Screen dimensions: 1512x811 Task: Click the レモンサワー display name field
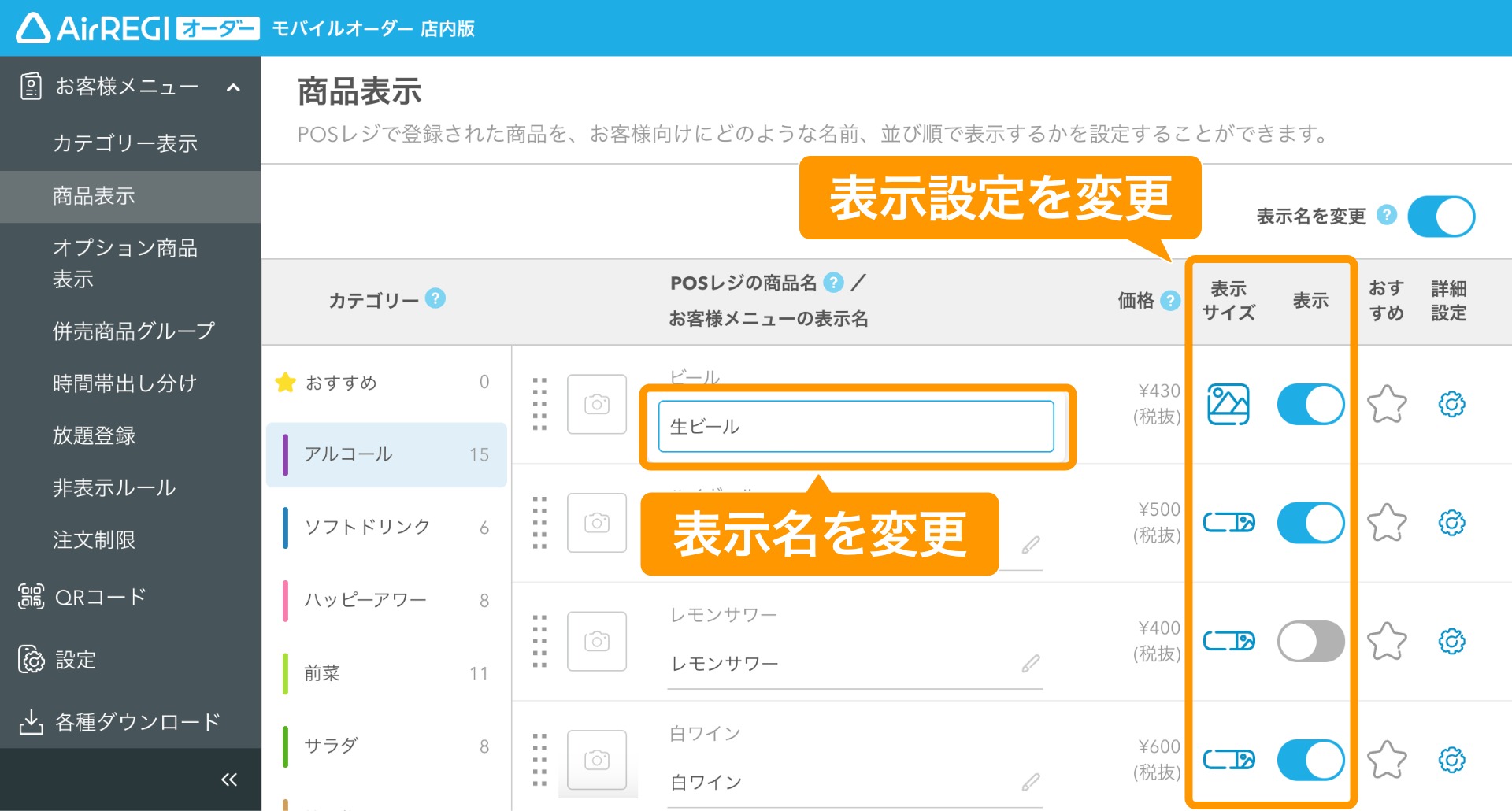854,664
